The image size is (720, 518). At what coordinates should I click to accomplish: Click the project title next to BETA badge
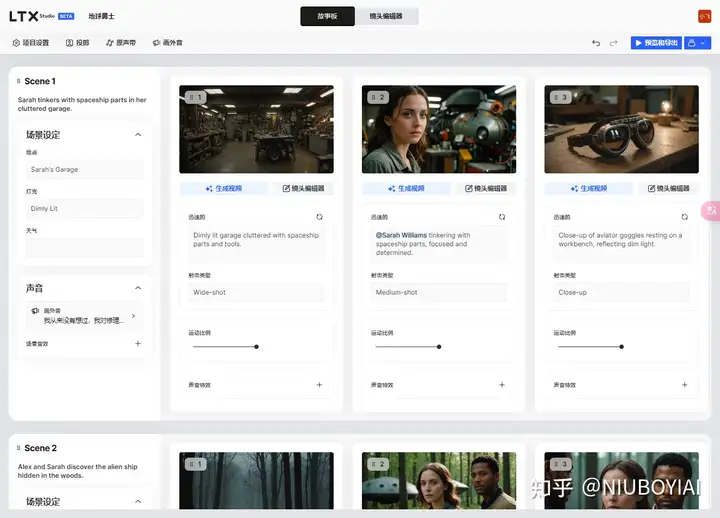(x=101, y=16)
